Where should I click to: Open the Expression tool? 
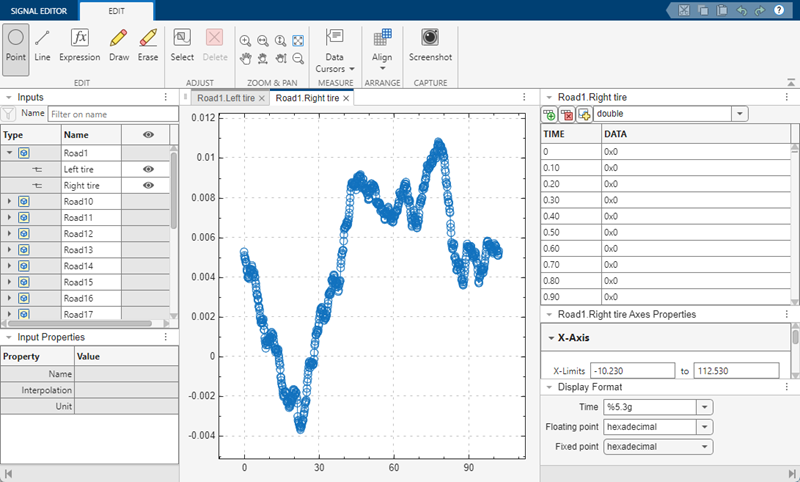80,46
